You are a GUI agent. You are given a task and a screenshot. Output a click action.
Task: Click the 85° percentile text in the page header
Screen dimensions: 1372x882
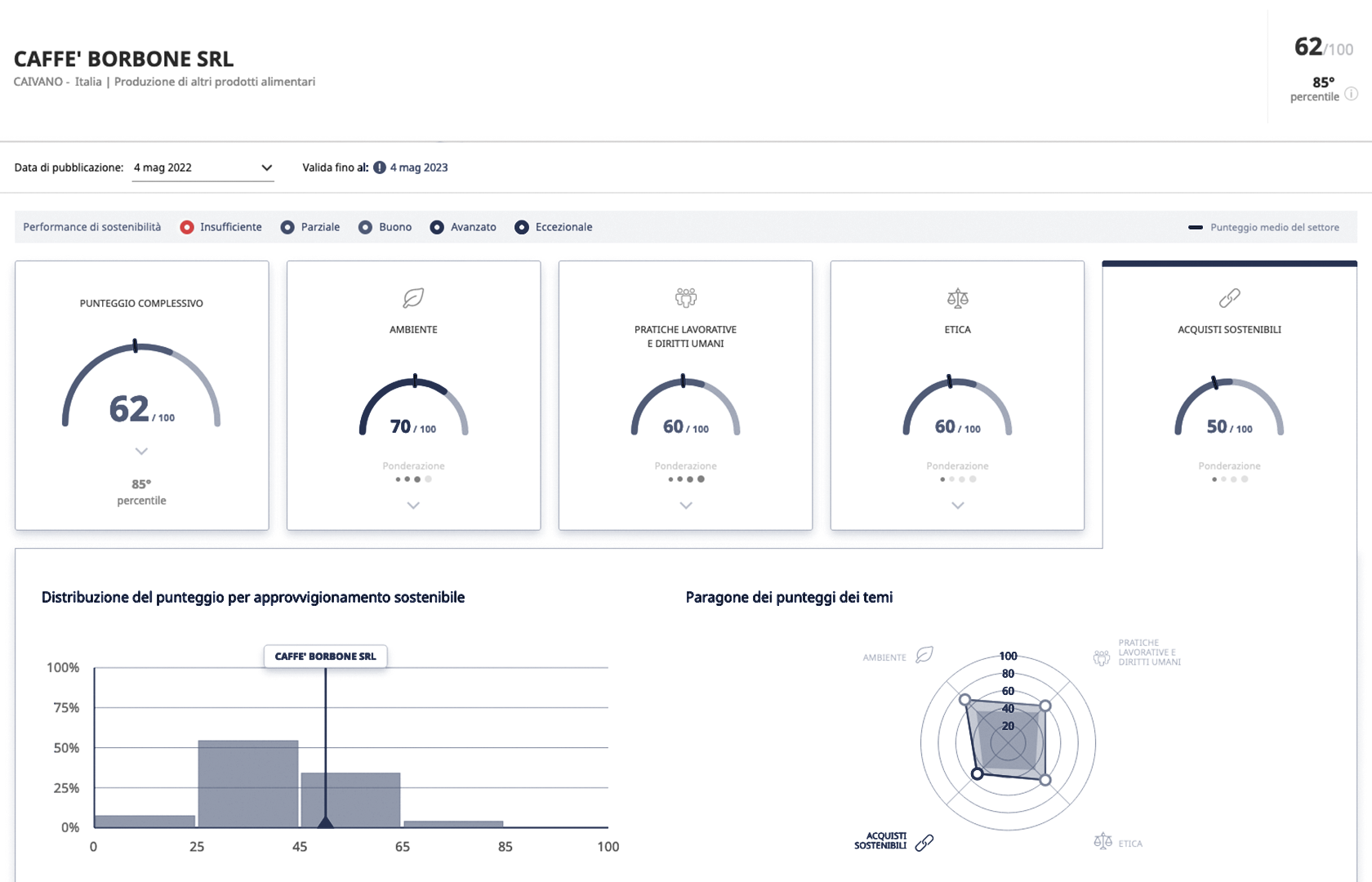[1316, 89]
